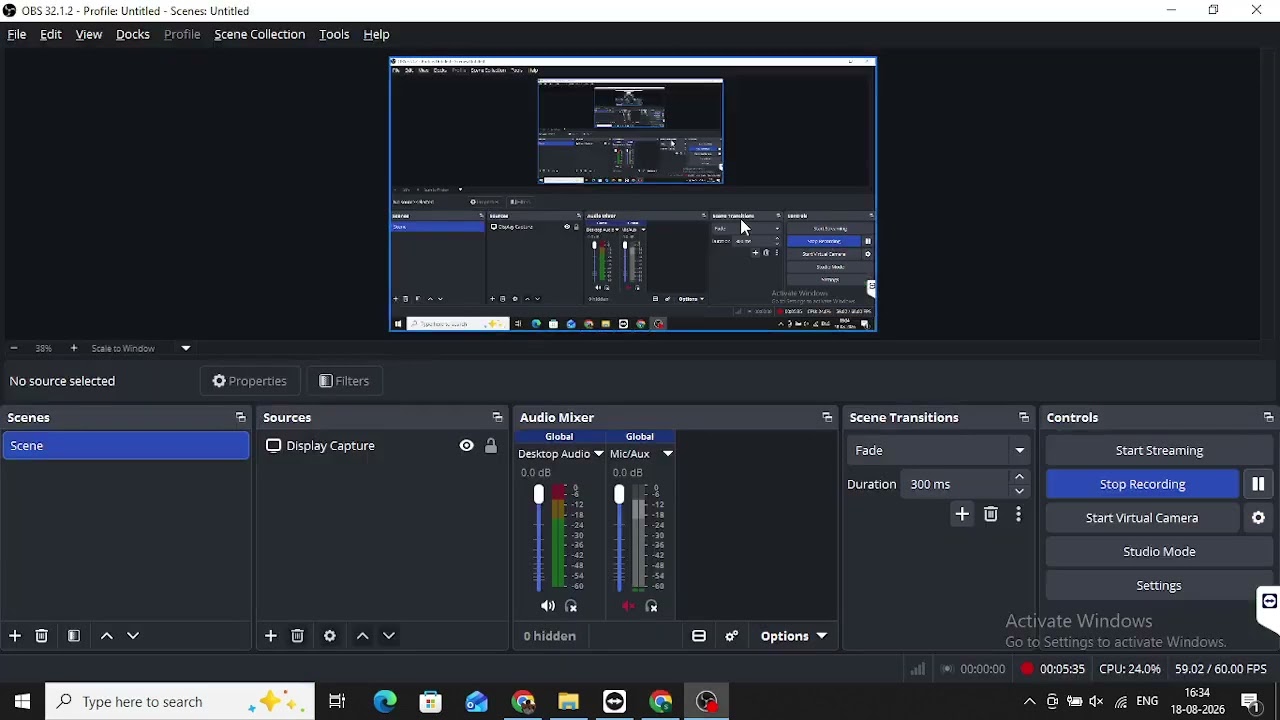Move source down in Sources list
Screen dimensions: 1280x720
click(389, 636)
